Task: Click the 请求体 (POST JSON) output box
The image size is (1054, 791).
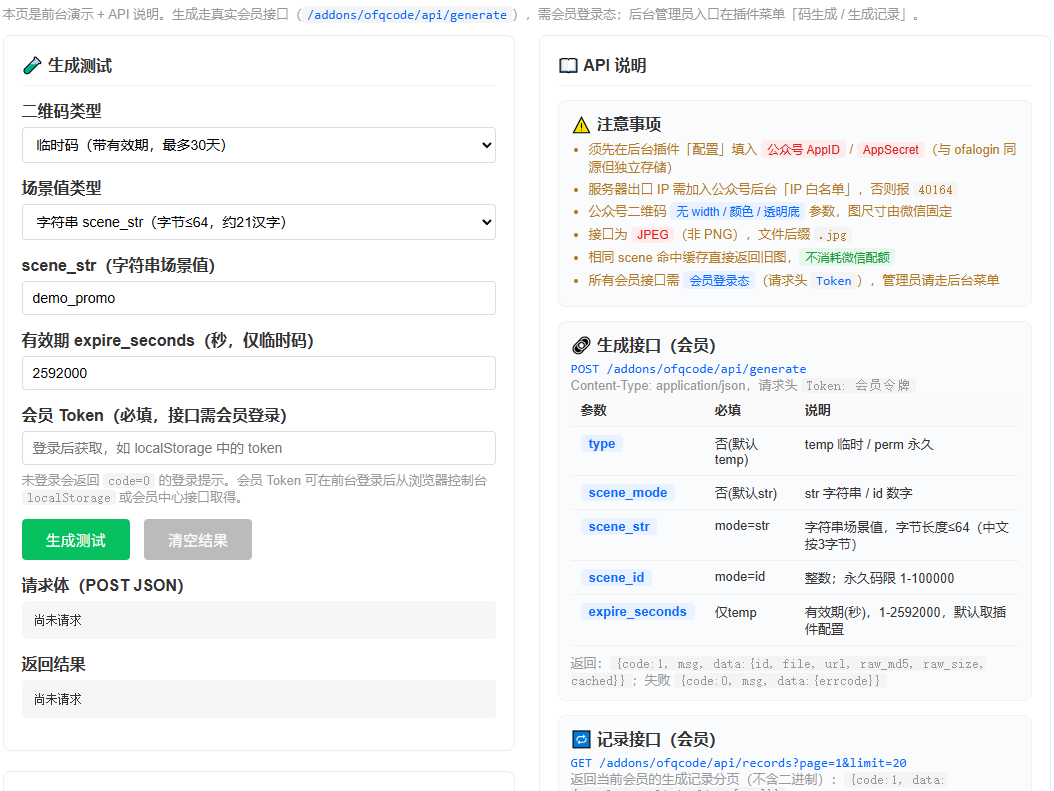Action: [259, 620]
